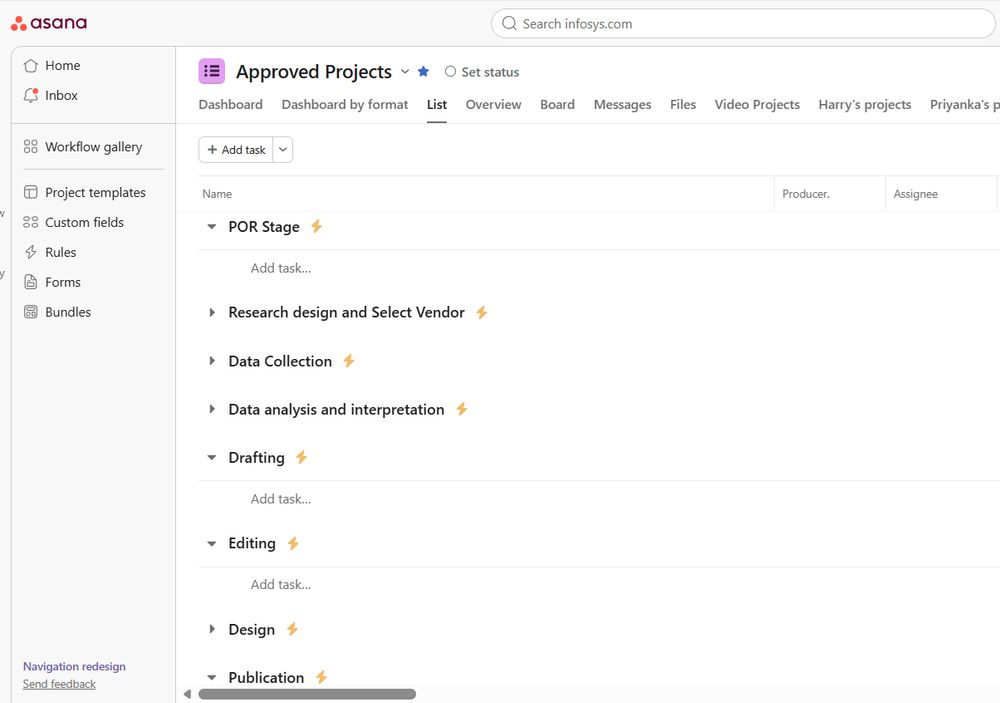Image resolution: width=1000 pixels, height=703 pixels.
Task: Open the Dashboard by format tab
Action: click(344, 105)
